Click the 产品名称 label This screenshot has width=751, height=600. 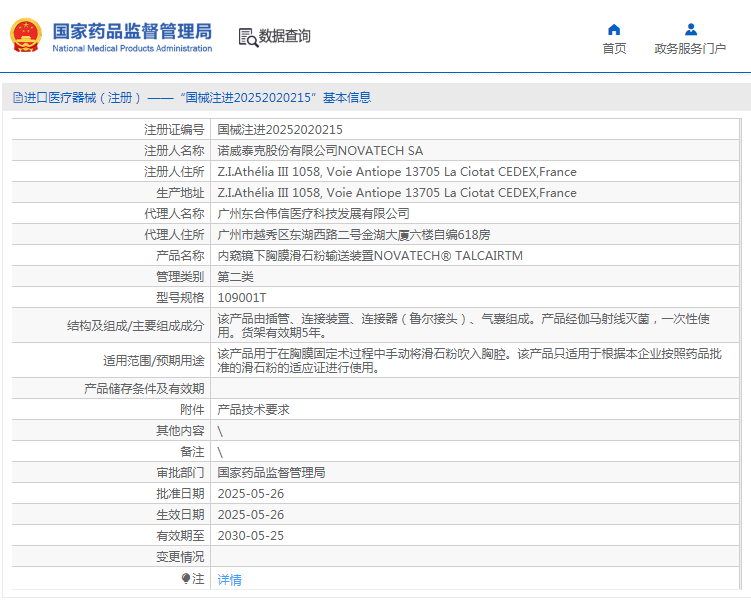pos(180,256)
